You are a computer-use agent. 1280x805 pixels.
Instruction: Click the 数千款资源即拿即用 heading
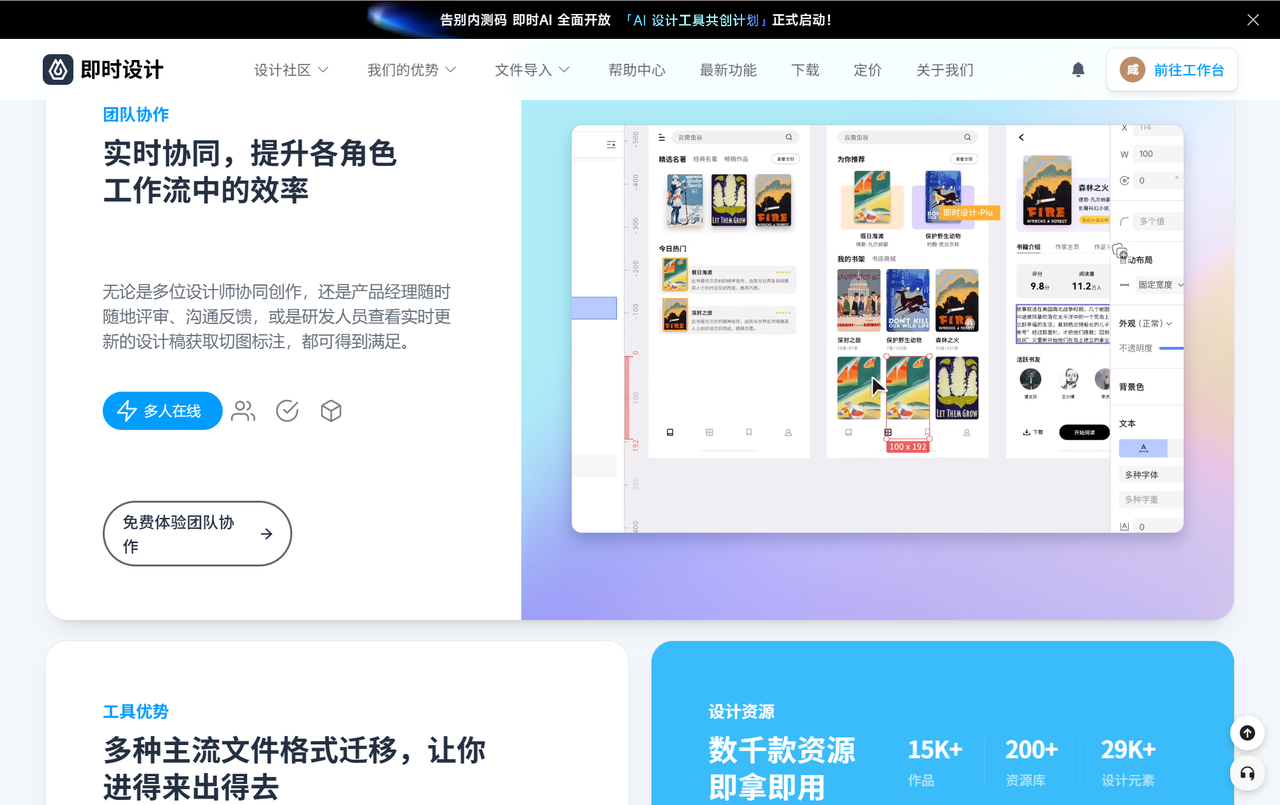coord(781,768)
